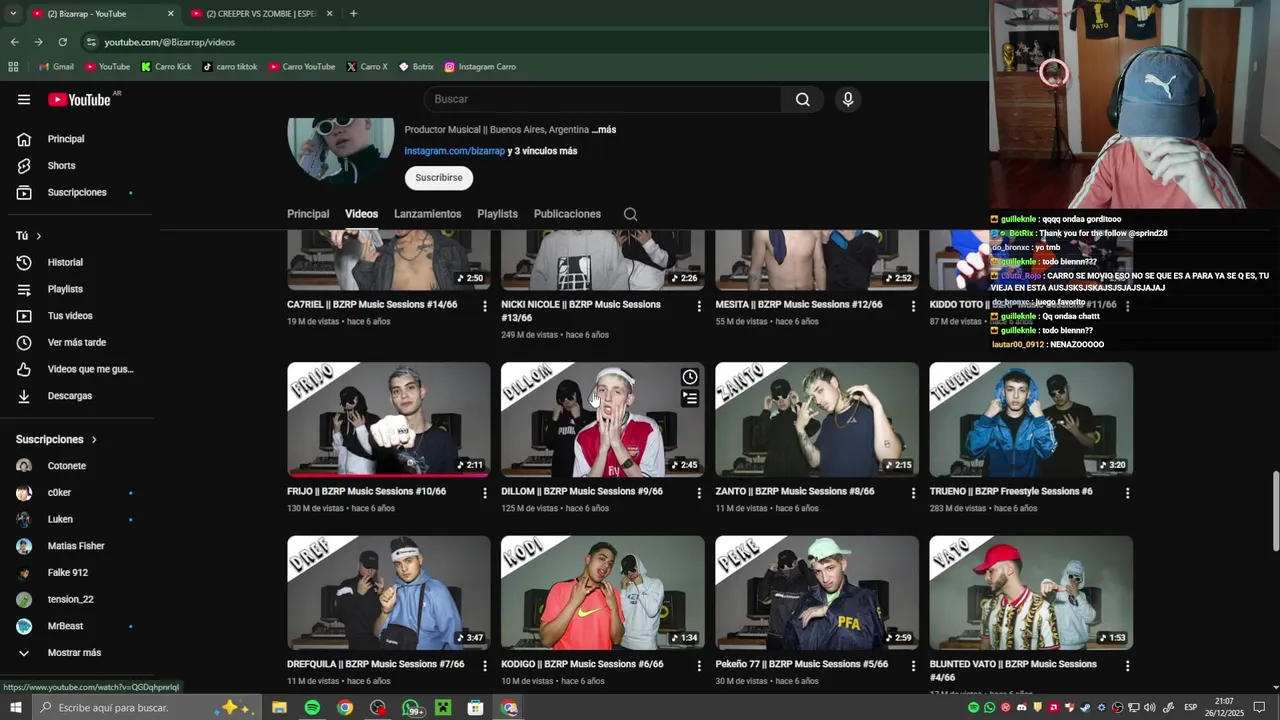
Task: Open the Carro Kick bookmark
Action: tap(166, 67)
